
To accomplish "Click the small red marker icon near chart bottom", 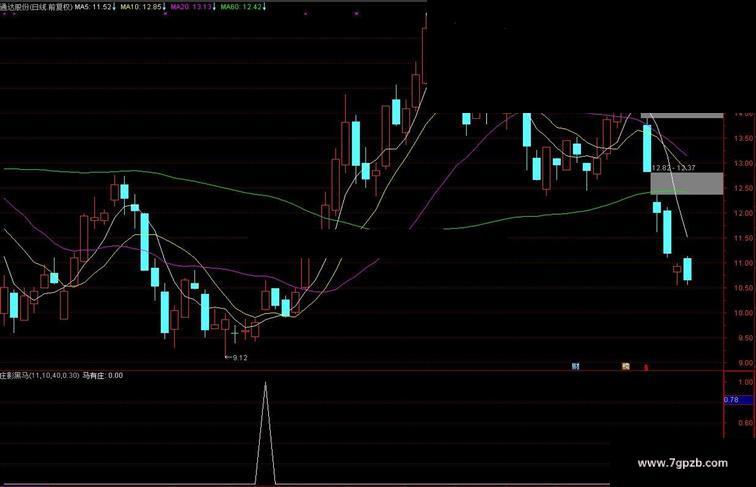I will tap(646, 367).
